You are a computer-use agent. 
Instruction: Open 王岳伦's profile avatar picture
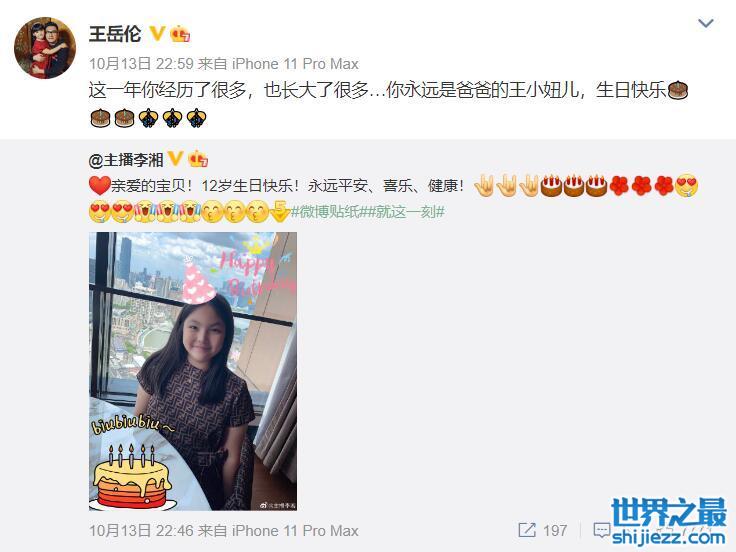[x=45, y=48]
